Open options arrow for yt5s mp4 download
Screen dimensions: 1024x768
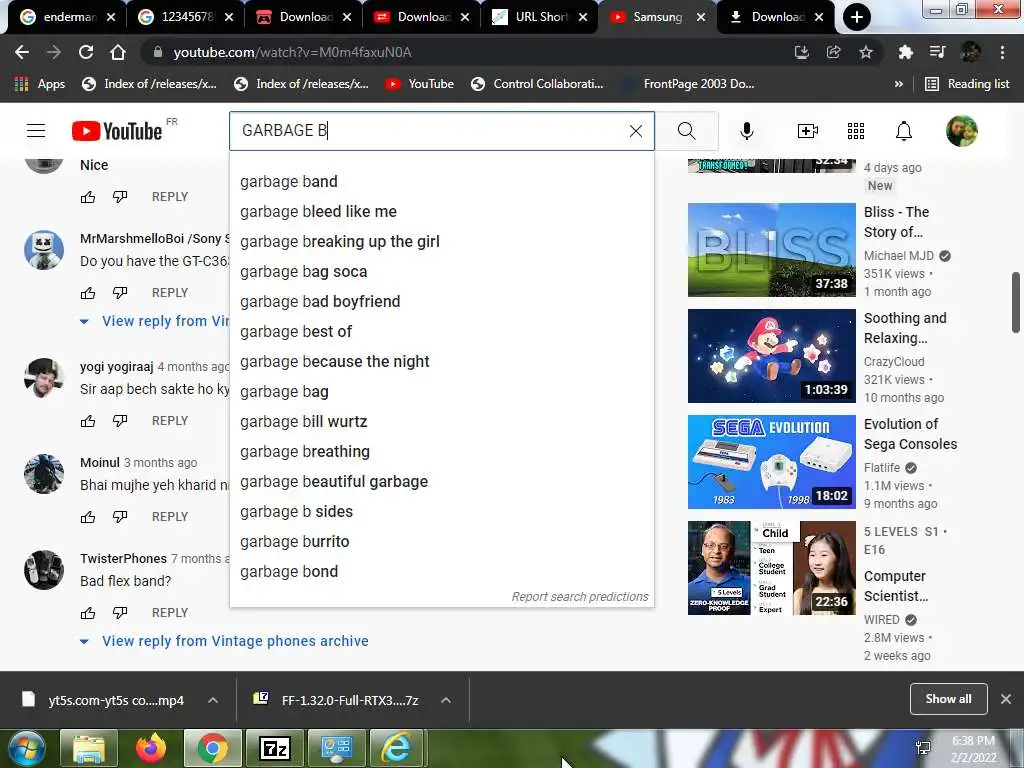pyautogui.click(x=213, y=700)
